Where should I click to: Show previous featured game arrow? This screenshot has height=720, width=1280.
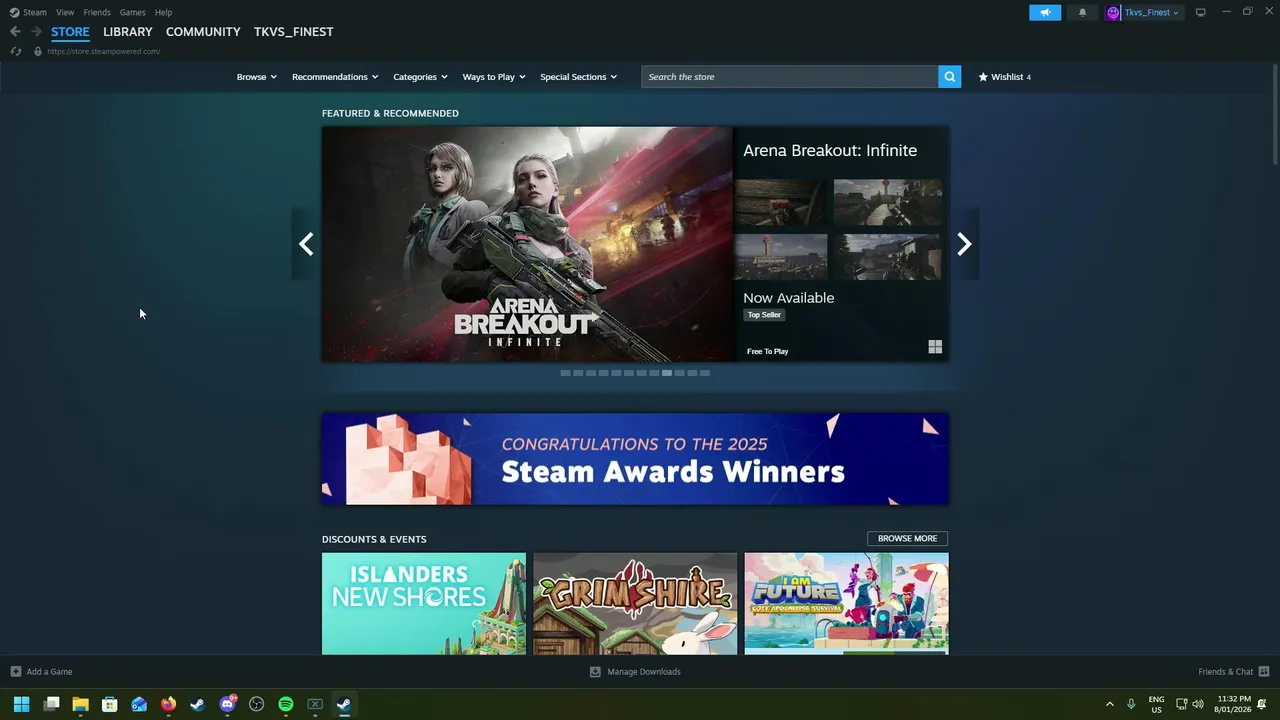(306, 244)
